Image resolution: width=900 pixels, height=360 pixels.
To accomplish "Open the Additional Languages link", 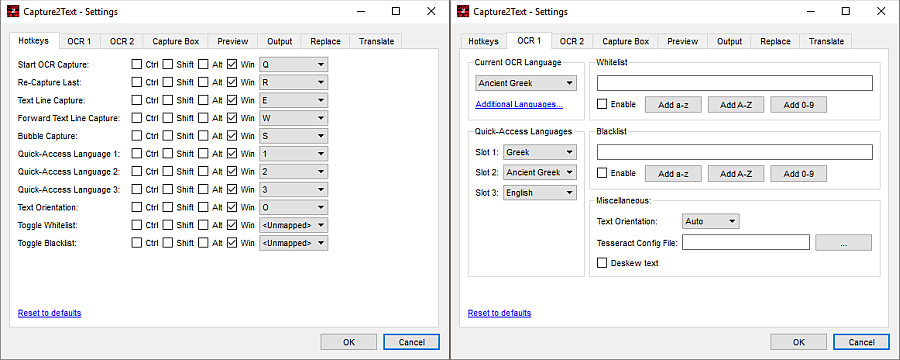I will click(x=519, y=104).
